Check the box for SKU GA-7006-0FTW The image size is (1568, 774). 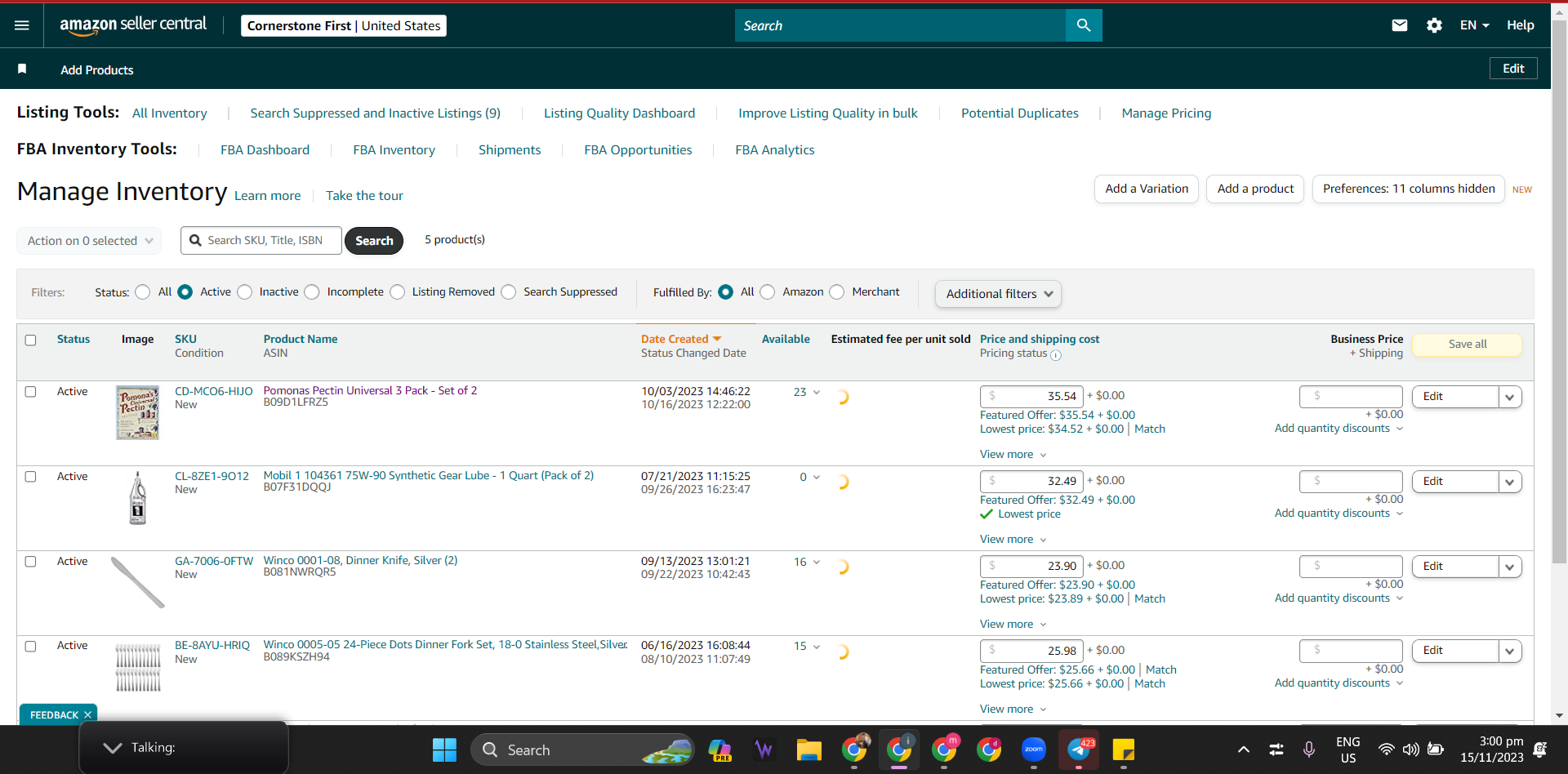click(30, 562)
